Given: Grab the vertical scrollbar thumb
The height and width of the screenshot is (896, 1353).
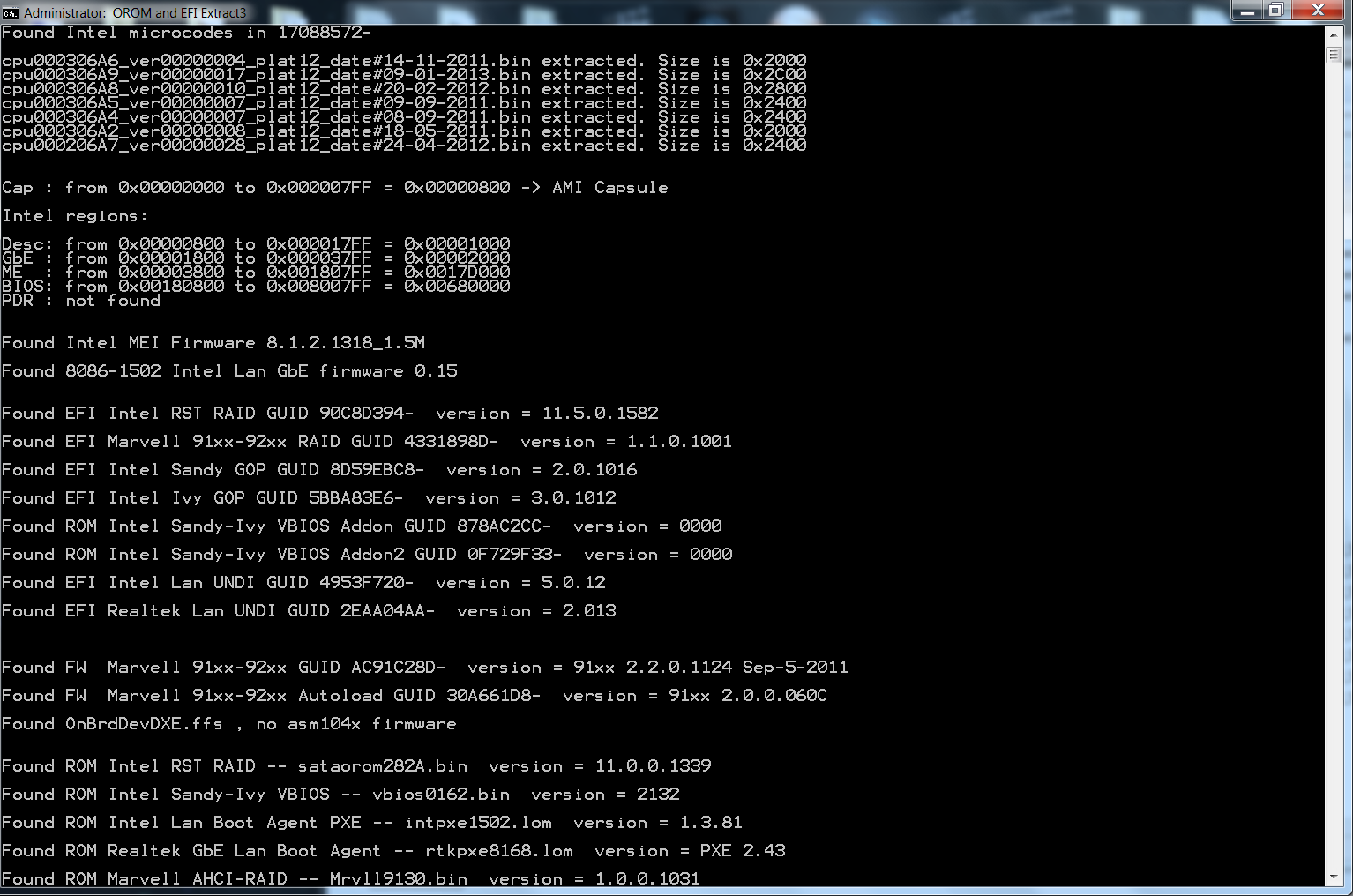Looking at the screenshot, I should pyautogui.click(x=1334, y=55).
